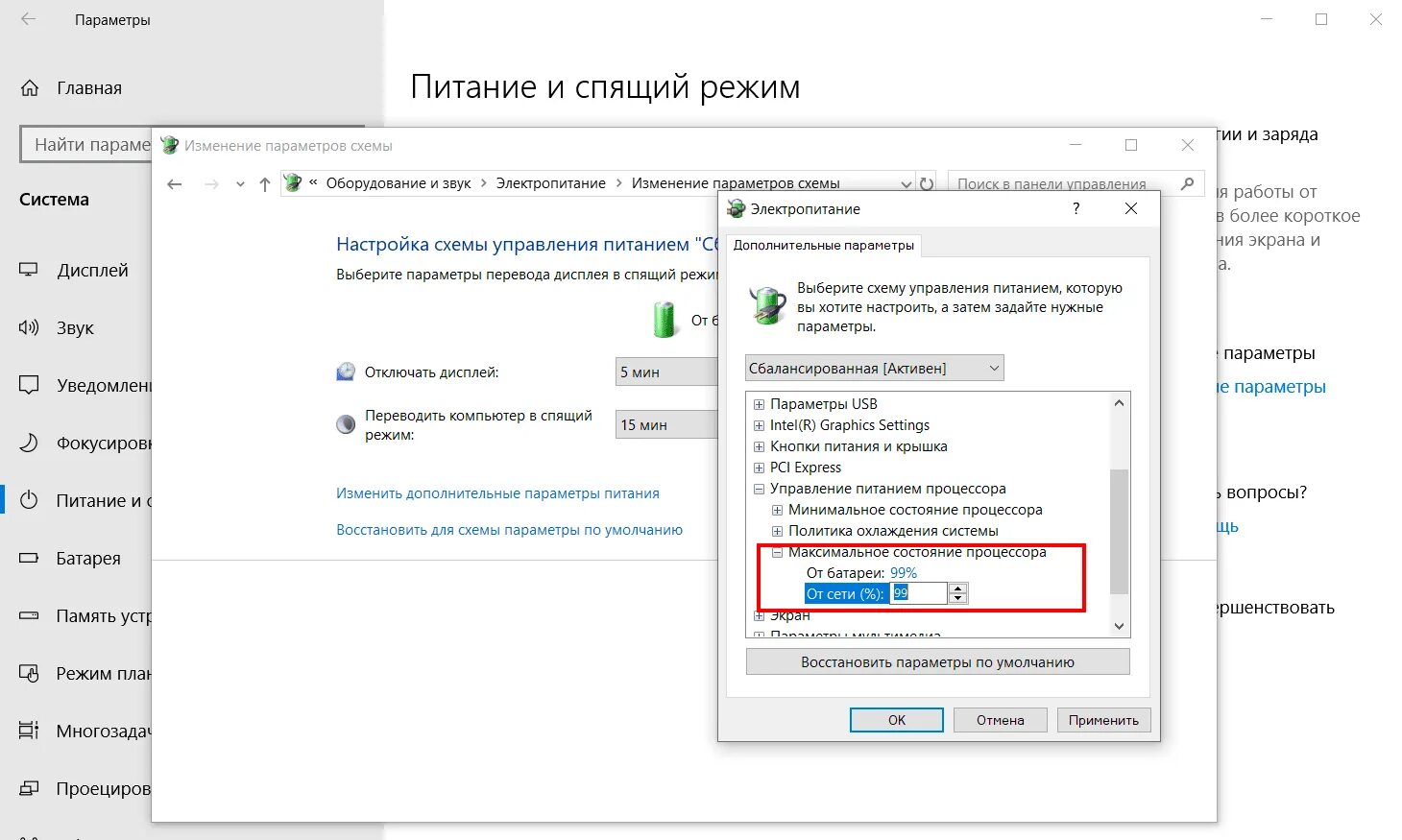Close the Изменение параметров схемы window
Image resolution: width=1402 pixels, height=840 pixels.
point(1188,145)
